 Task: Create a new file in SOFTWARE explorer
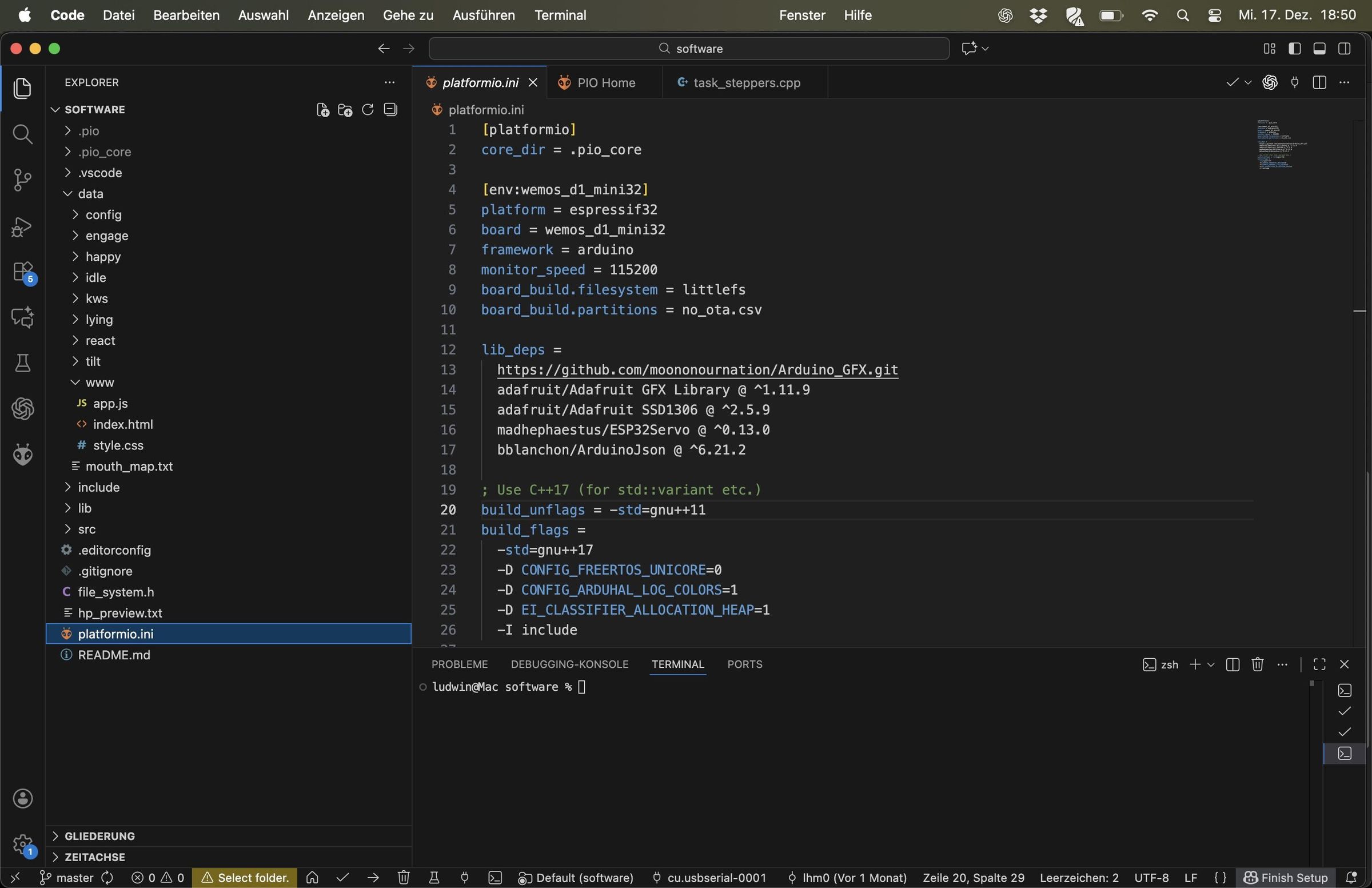tap(323, 110)
